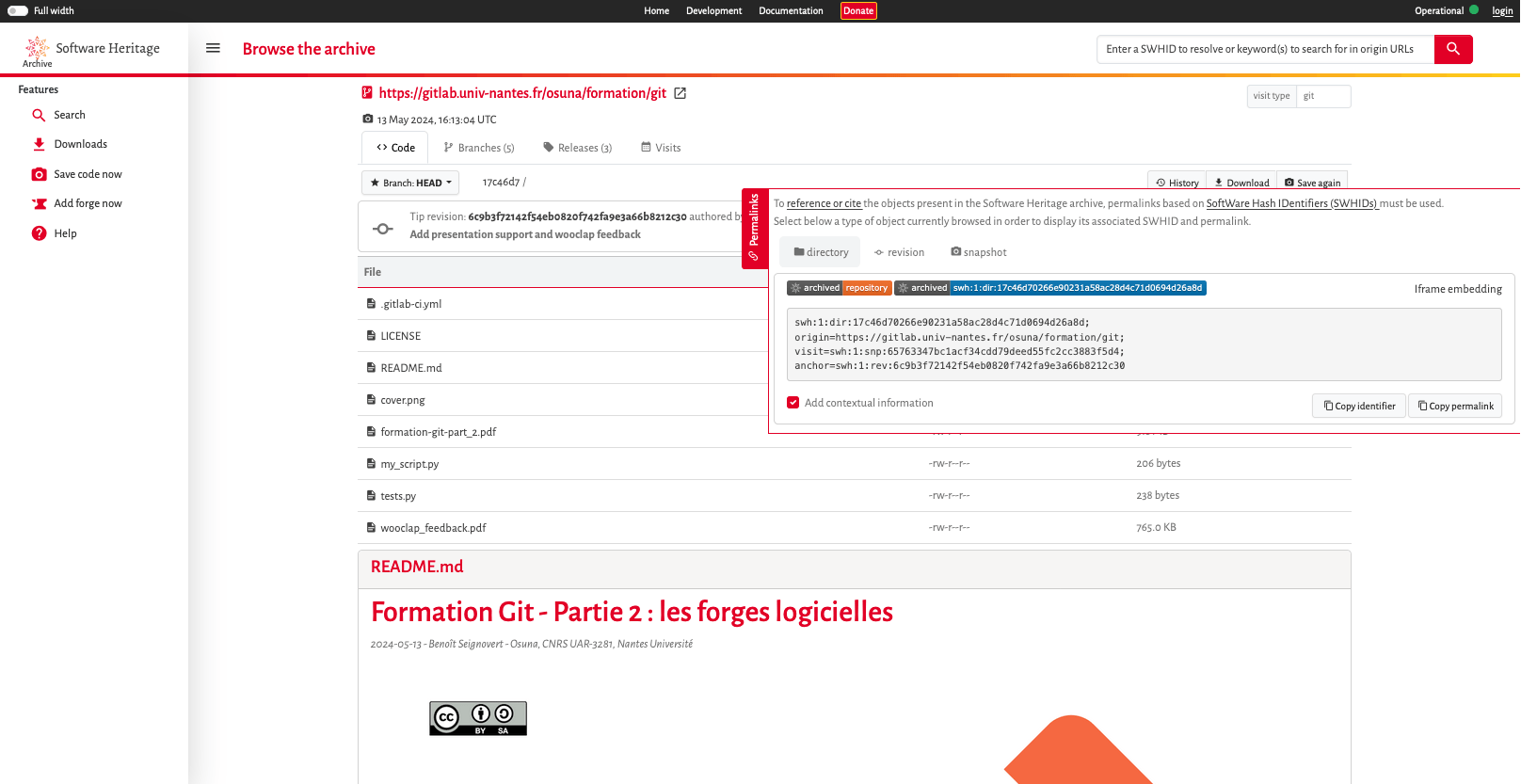Select Save code now in sidebar
This screenshot has width=1521, height=784.
88,174
